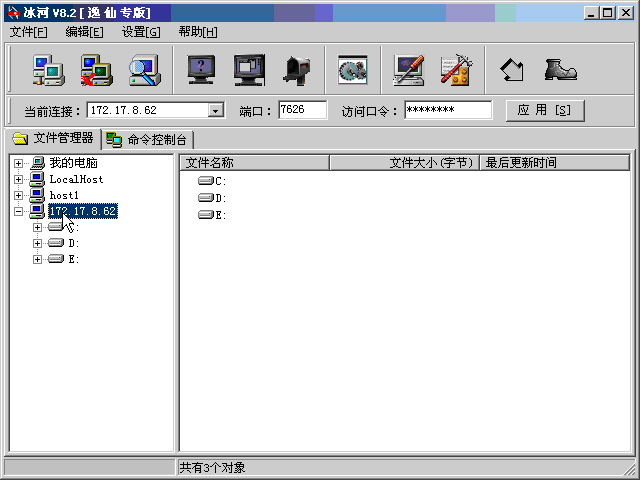This screenshot has height=480, width=640.
Task: Click E: drive icon in file list
Action: [x=206, y=215]
